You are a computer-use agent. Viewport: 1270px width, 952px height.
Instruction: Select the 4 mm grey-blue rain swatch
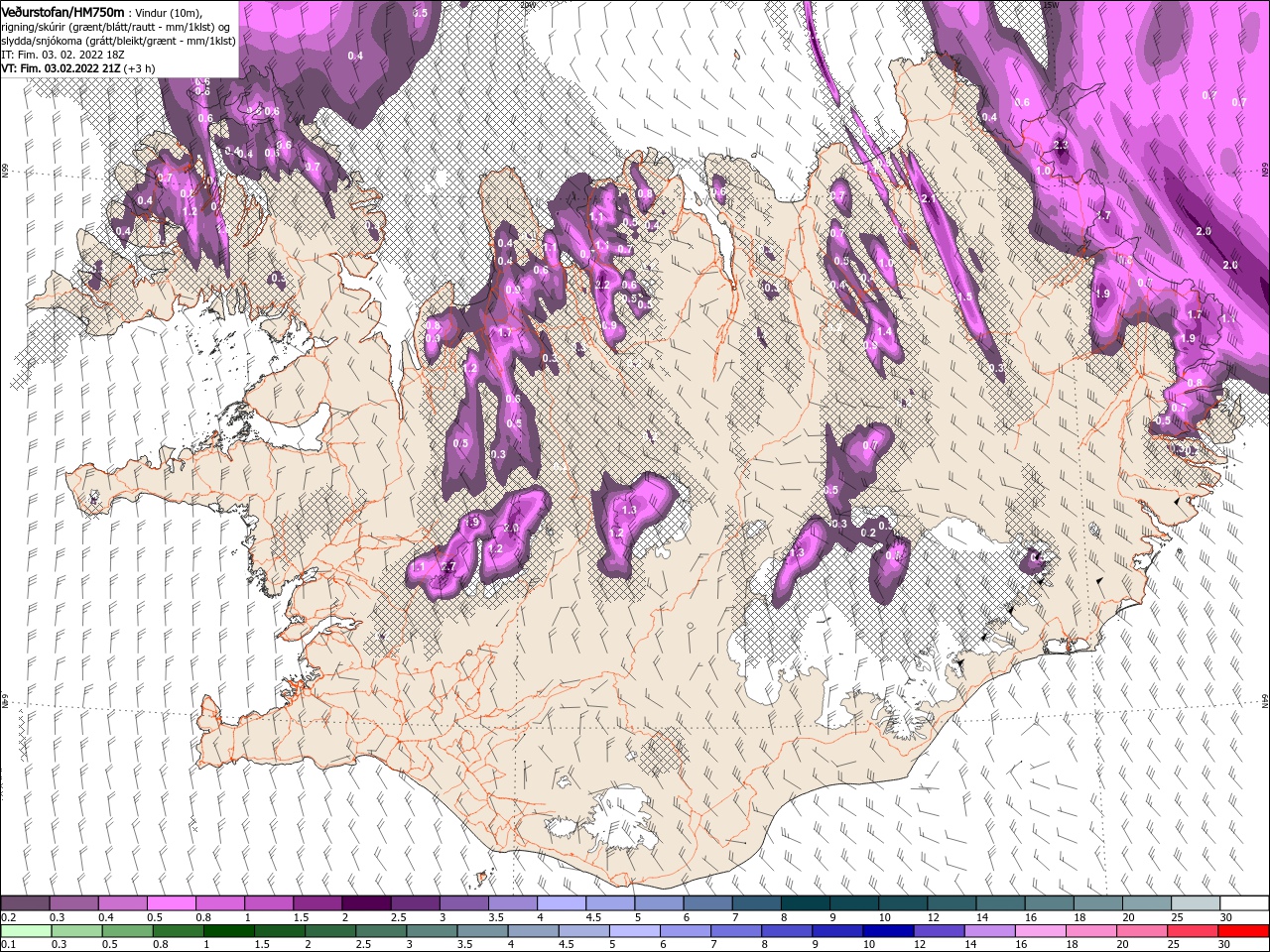click(534, 931)
